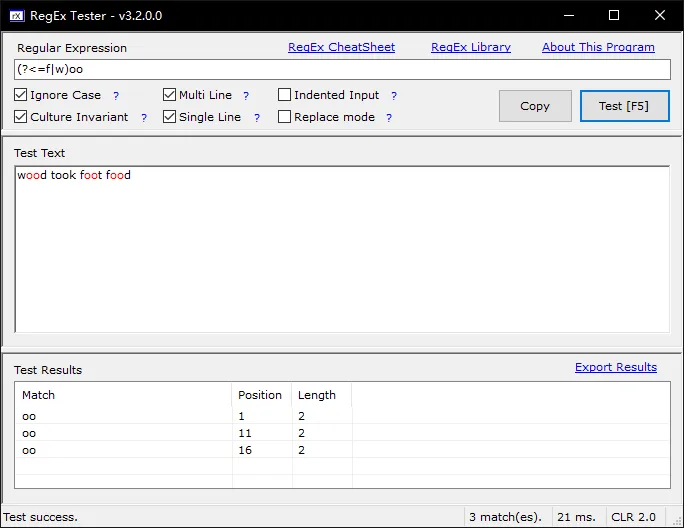Image resolution: width=684 pixels, height=528 pixels.
Task: Click inside the Test Text area
Action: click(342, 250)
